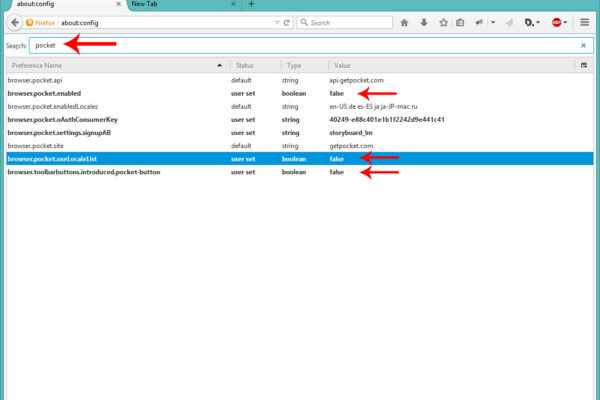Click inside the browser Search box
600x400 pixels.
point(345,23)
